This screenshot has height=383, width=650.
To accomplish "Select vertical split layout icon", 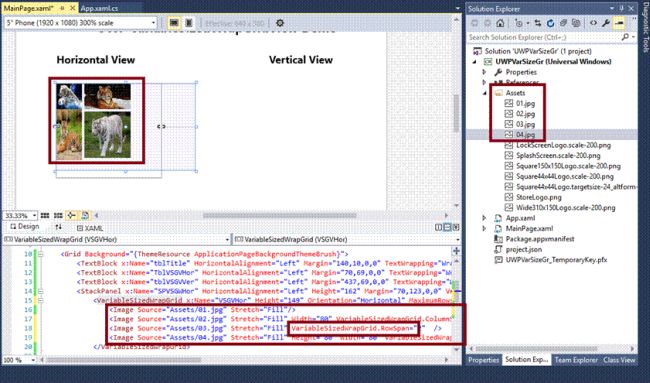I will coord(438,227).
